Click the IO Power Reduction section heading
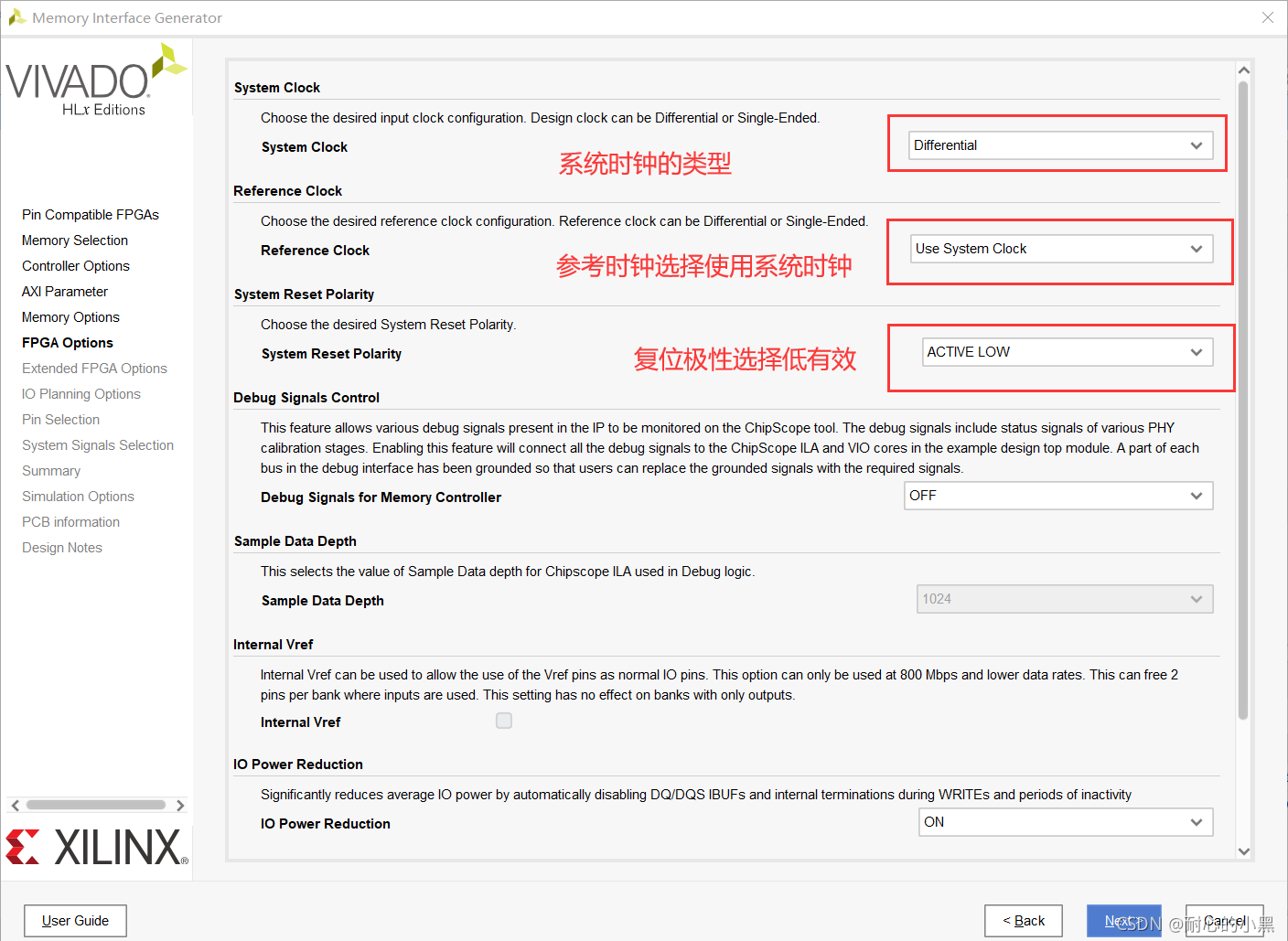Image resolution: width=1288 pixels, height=941 pixels. [x=298, y=765]
